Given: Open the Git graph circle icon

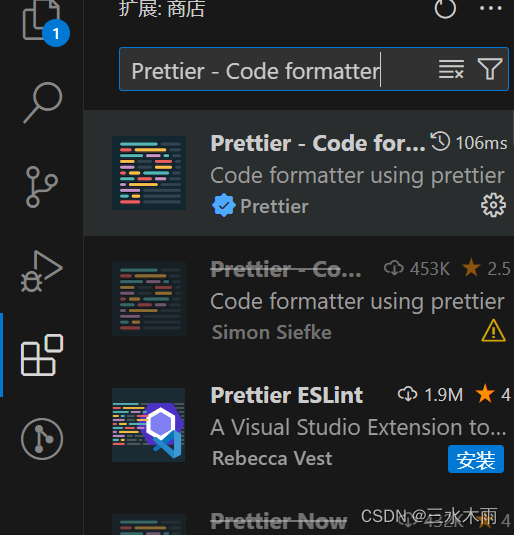Looking at the screenshot, I should (42, 439).
